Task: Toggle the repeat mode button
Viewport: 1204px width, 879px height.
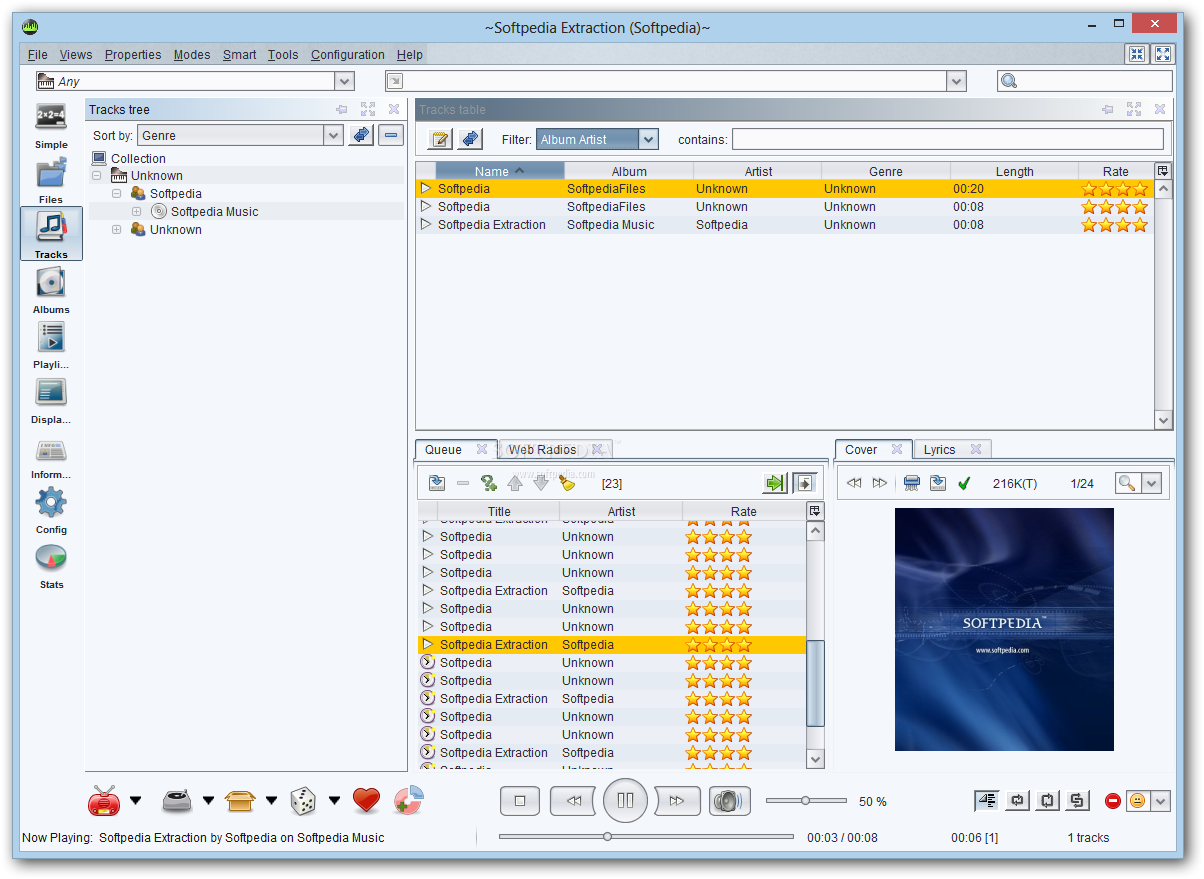Action: [1018, 800]
